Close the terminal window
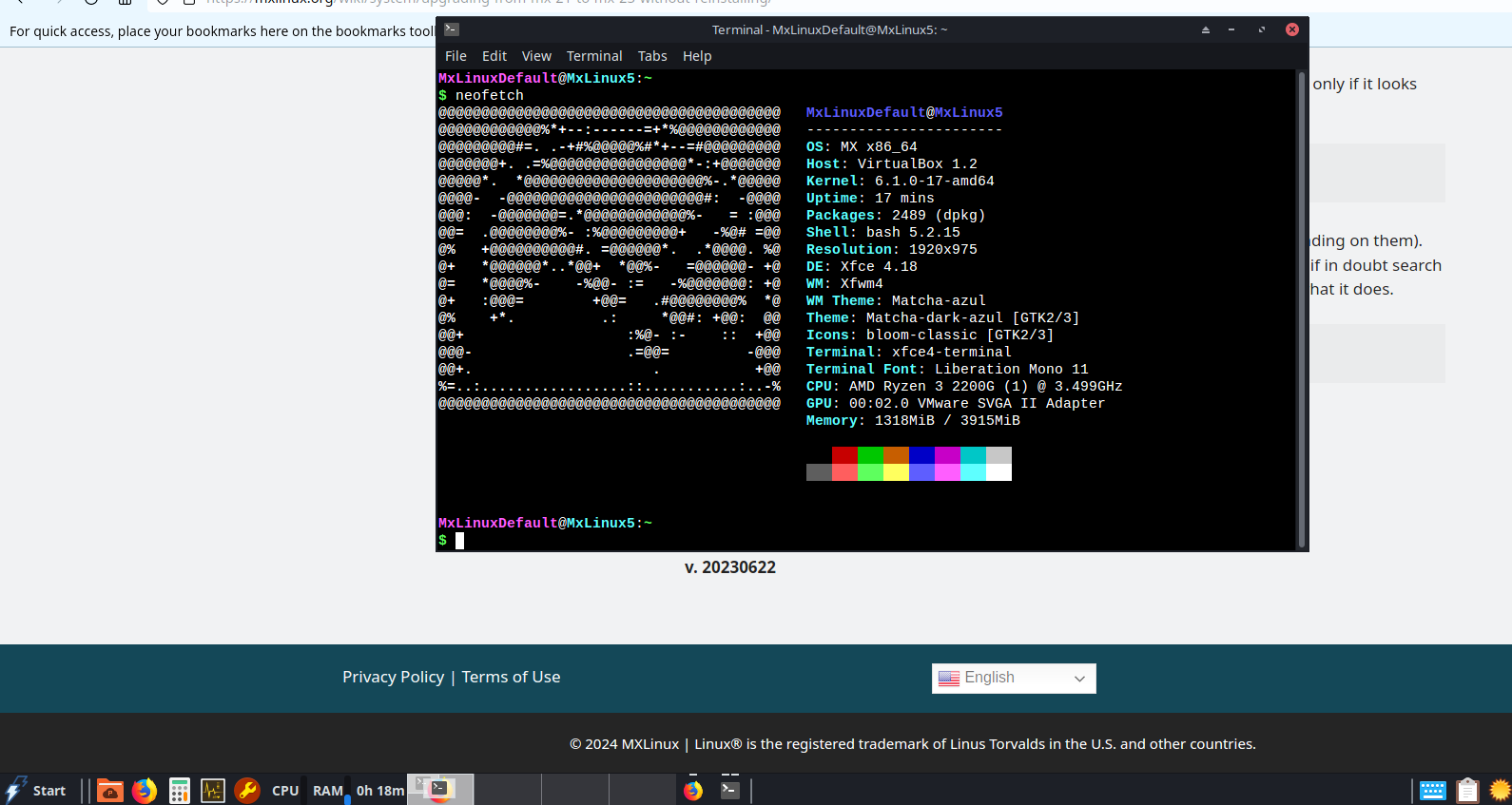The image size is (1512, 805). pos(1292,29)
